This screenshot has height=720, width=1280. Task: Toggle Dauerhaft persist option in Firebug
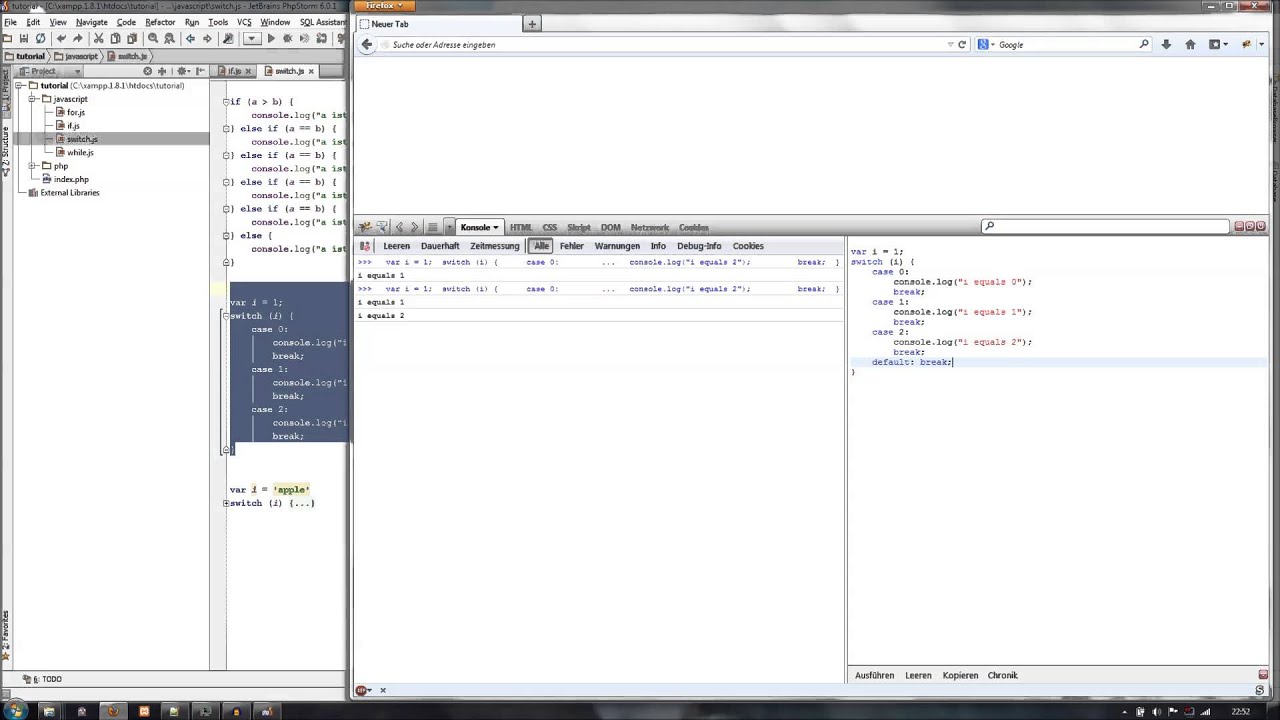[440, 246]
